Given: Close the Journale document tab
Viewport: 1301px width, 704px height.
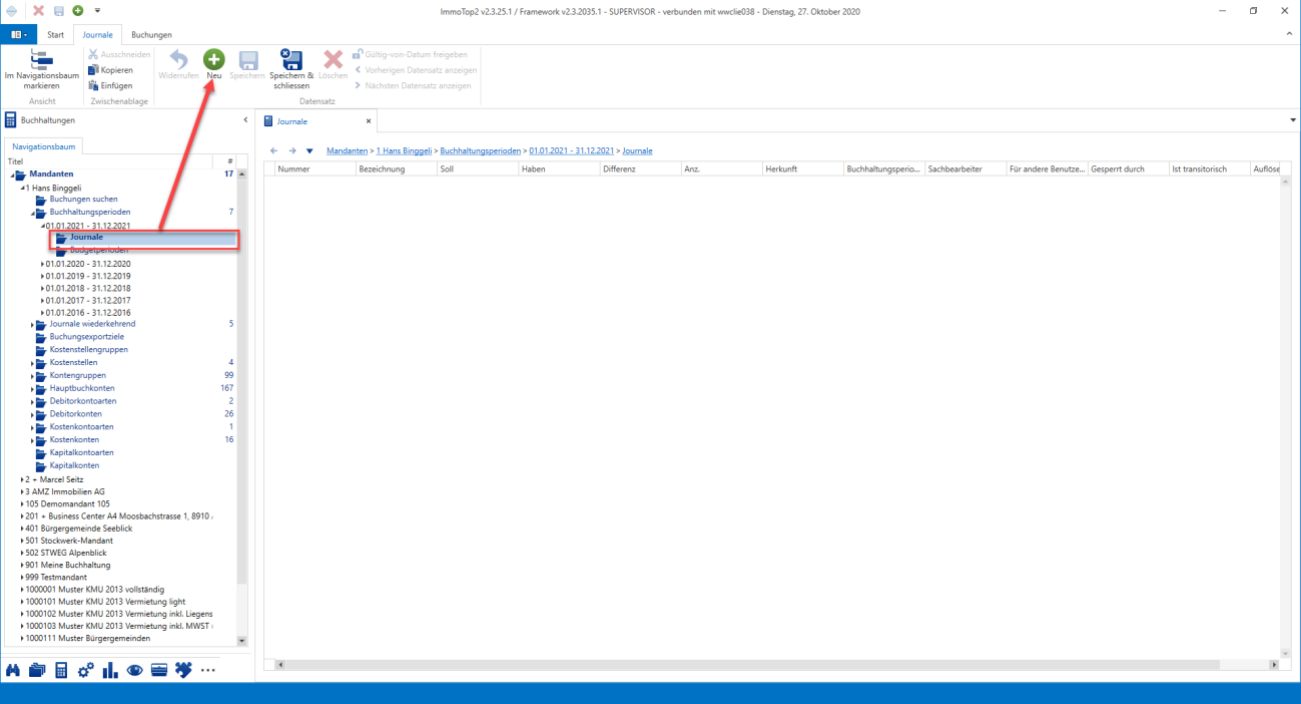Looking at the screenshot, I should 368,121.
